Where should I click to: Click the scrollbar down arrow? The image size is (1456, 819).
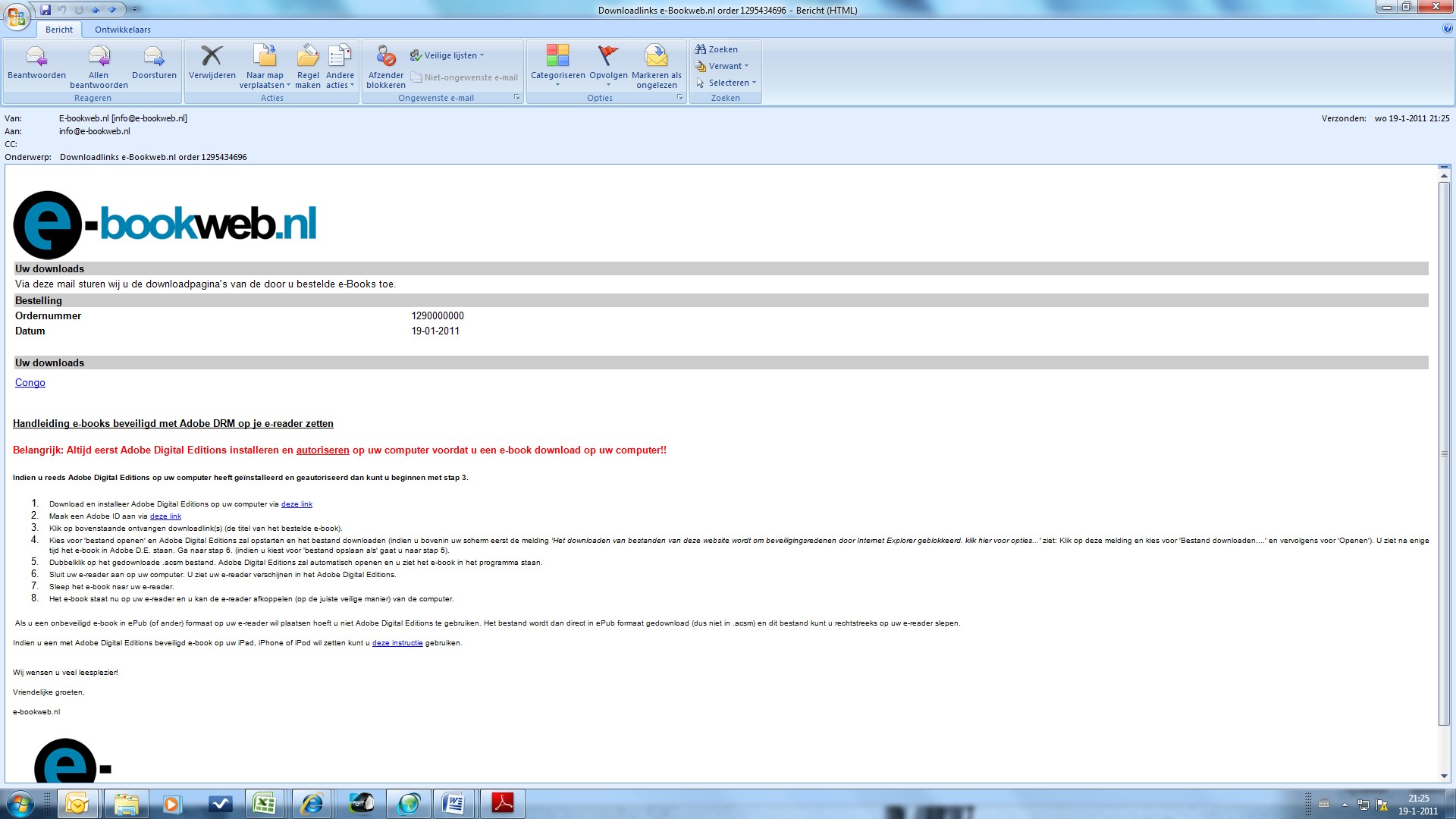pyautogui.click(x=1444, y=777)
